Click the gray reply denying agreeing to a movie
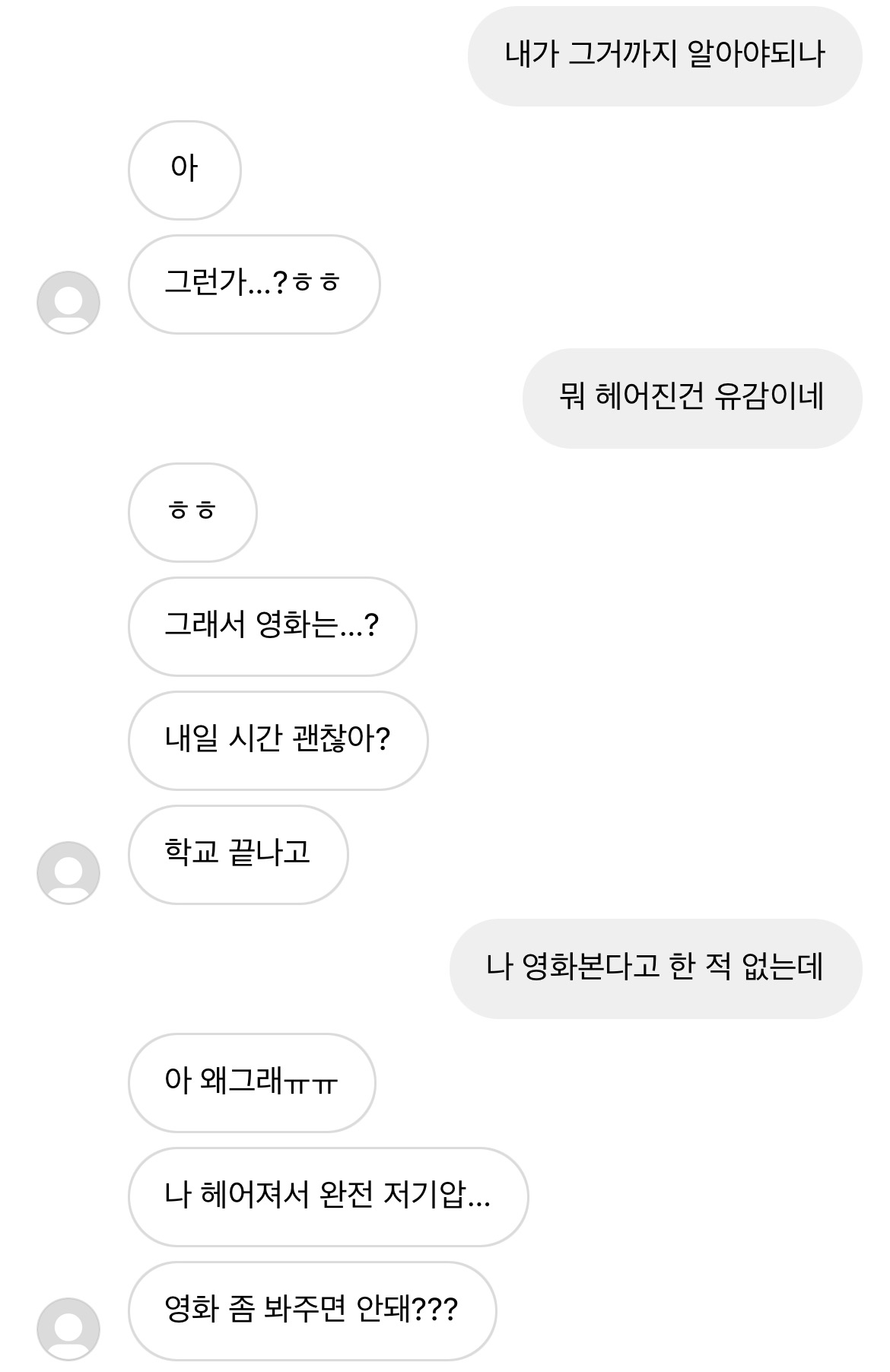 click(655, 968)
